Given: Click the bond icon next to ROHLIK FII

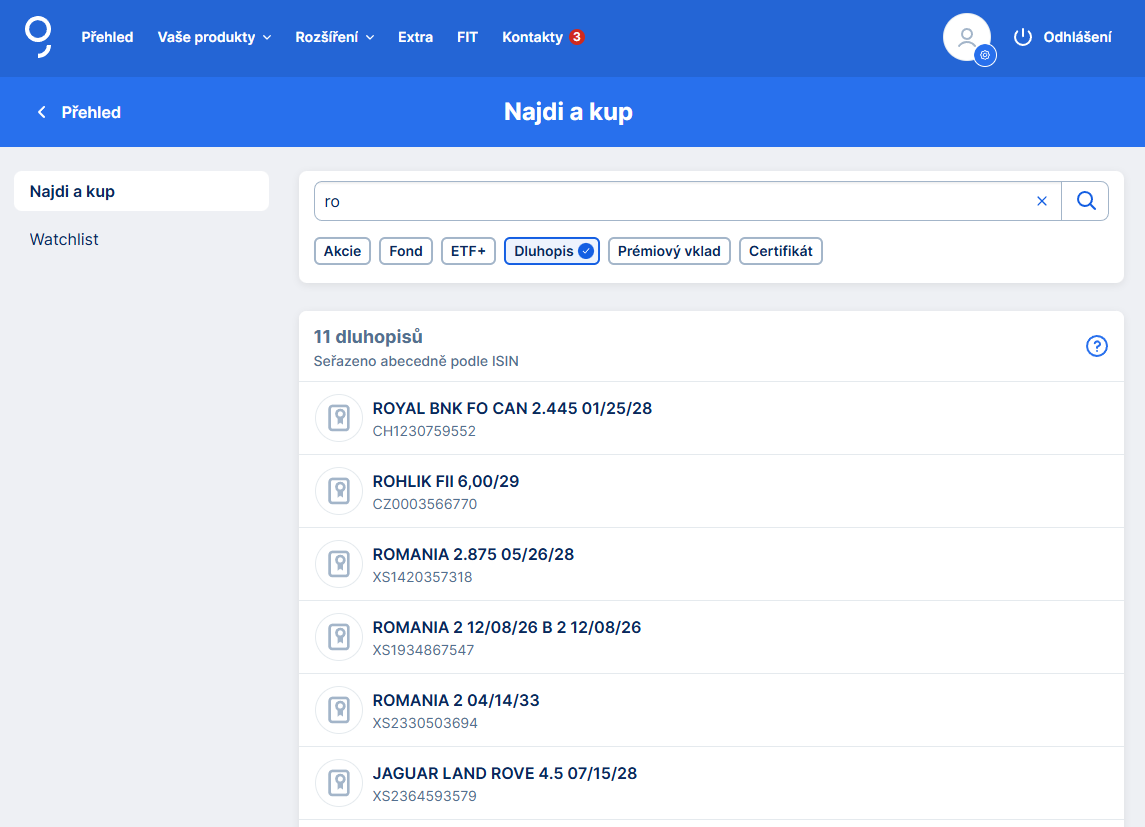Looking at the screenshot, I should pyautogui.click(x=339, y=491).
